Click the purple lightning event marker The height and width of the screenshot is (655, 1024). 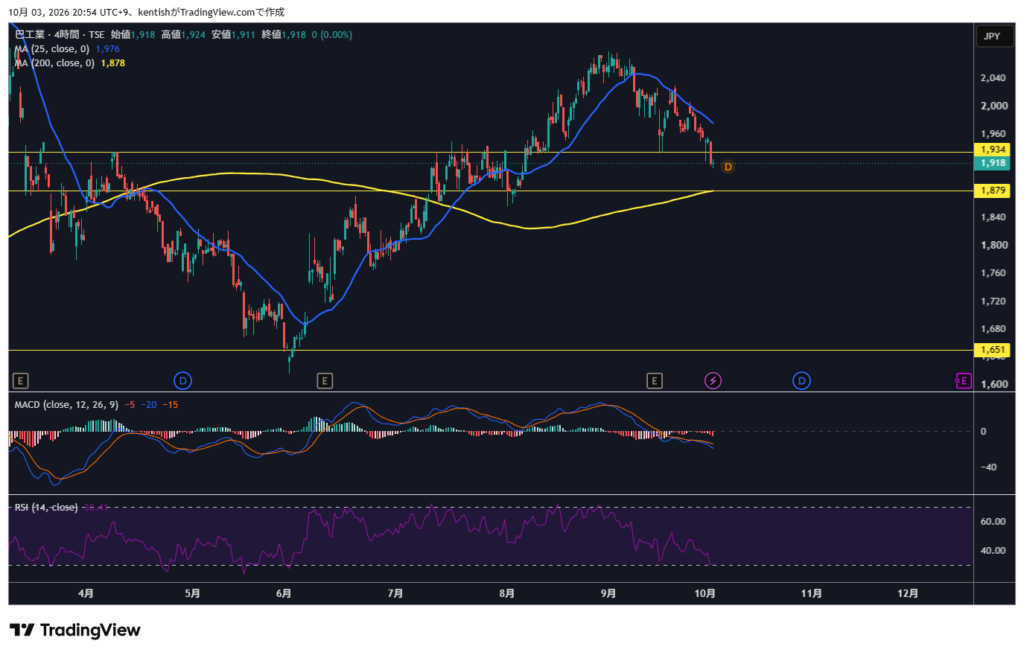pyautogui.click(x=712, y=381)
